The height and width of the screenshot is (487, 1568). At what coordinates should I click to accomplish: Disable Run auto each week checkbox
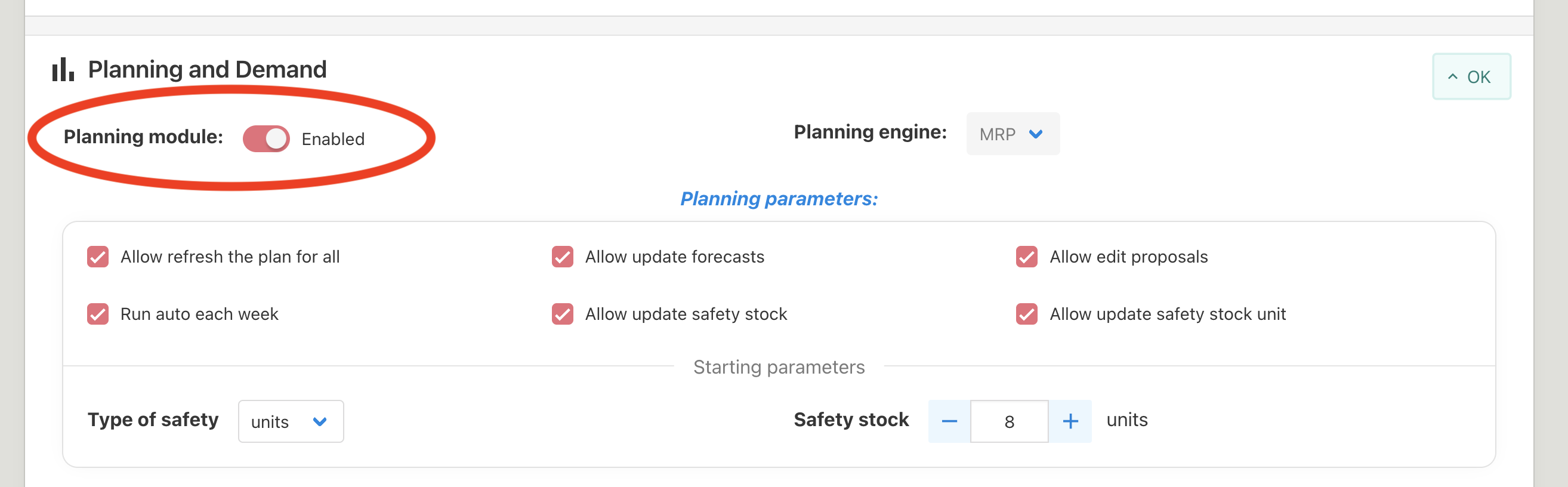[x=98, y=314]
